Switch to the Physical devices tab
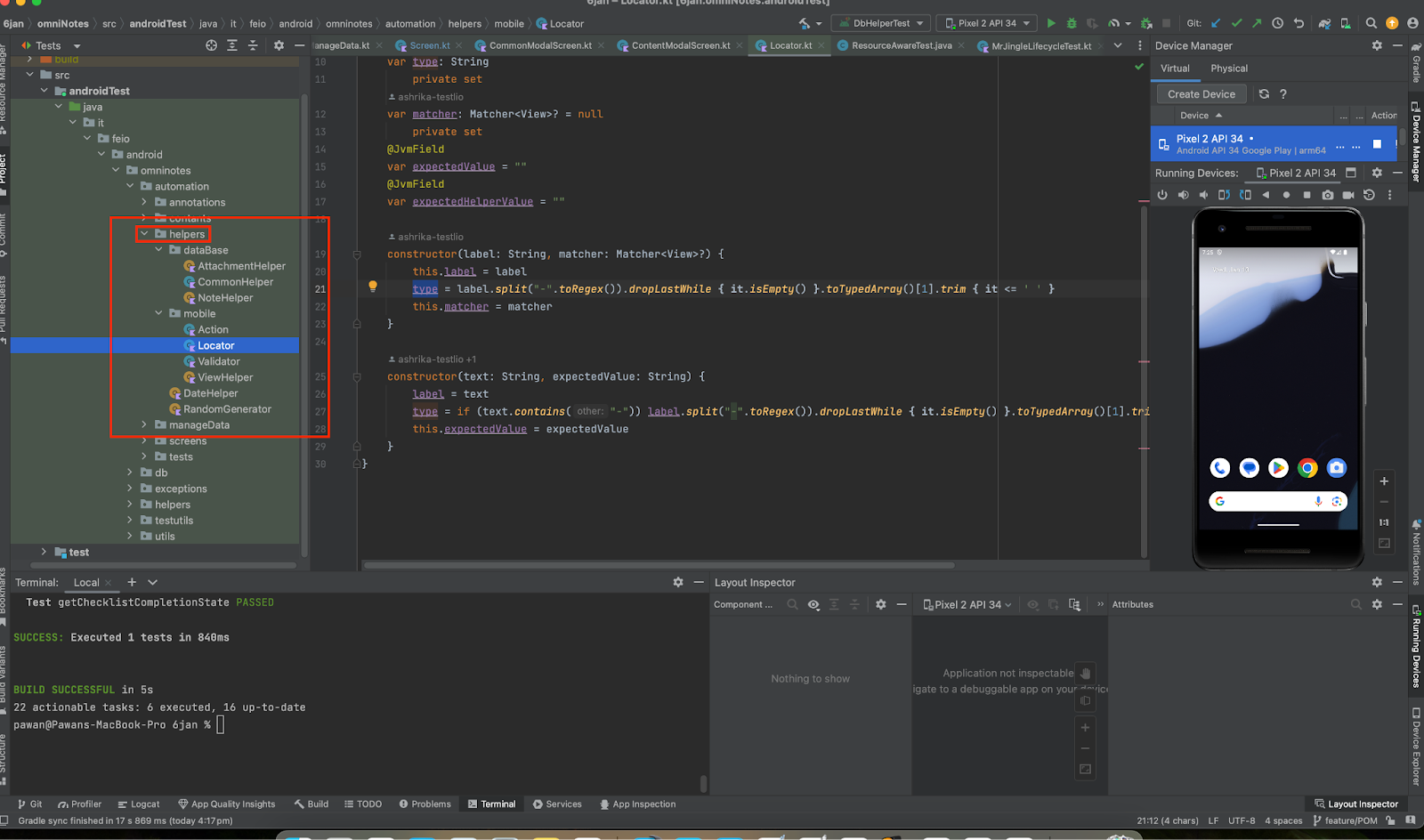This screenshot has height=840, width=1424. tap(1228, 69)
